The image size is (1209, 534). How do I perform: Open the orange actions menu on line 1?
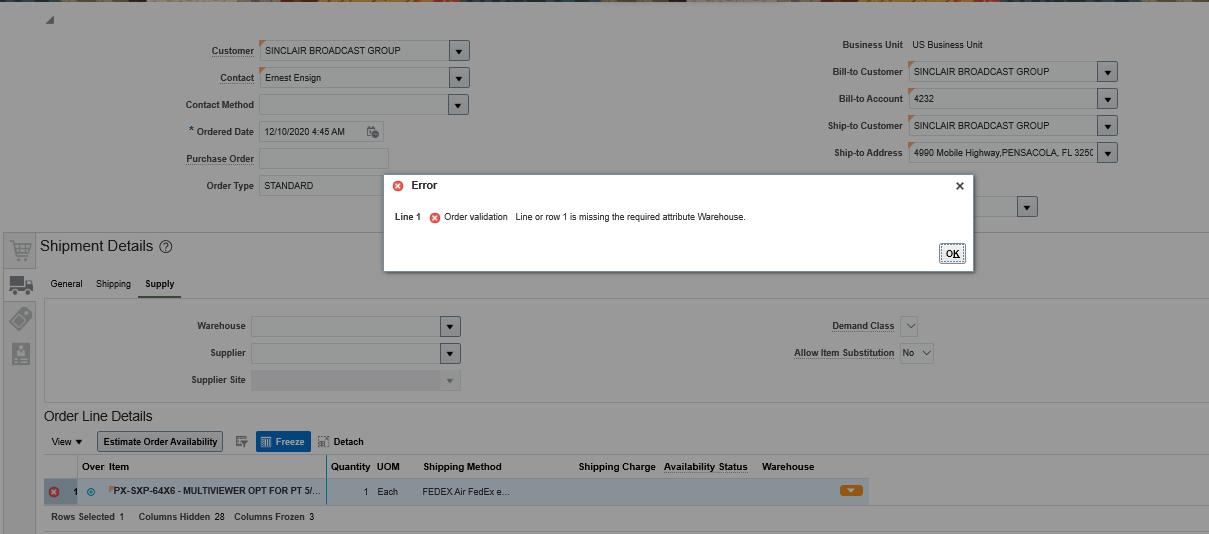[851, 490]
